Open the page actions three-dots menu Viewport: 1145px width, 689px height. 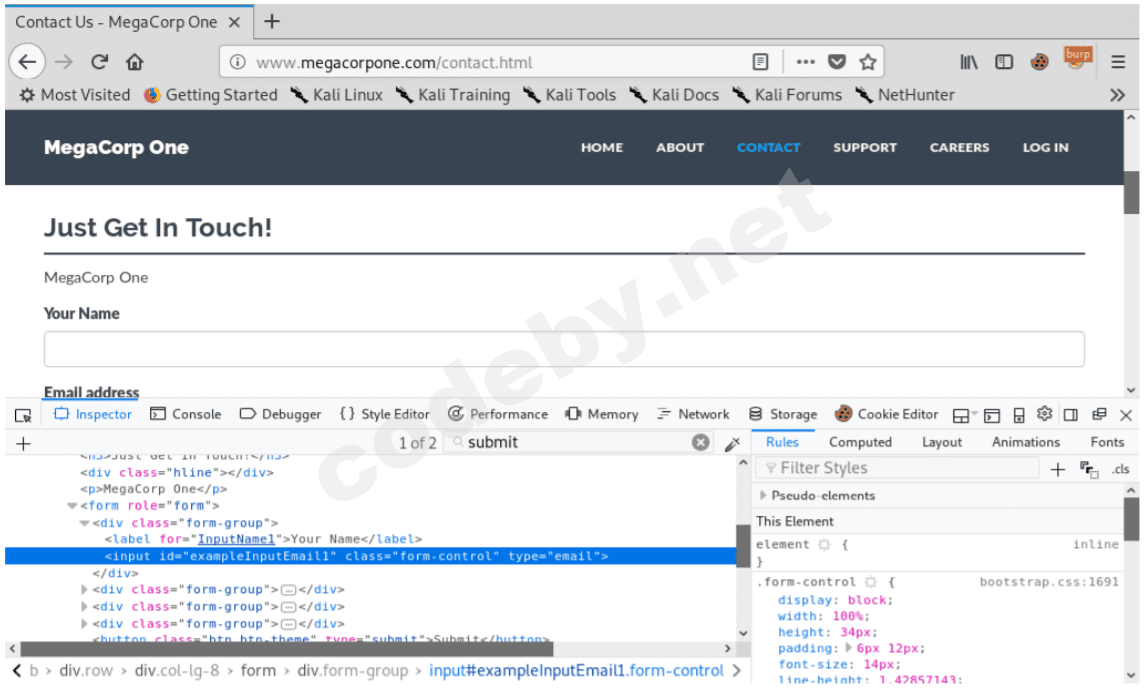click(x=805, y=62)
